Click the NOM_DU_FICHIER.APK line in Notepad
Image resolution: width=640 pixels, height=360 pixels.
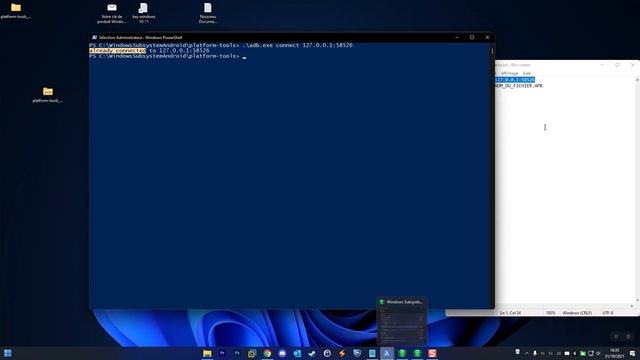pyautogui.click(x=519, y=86)
